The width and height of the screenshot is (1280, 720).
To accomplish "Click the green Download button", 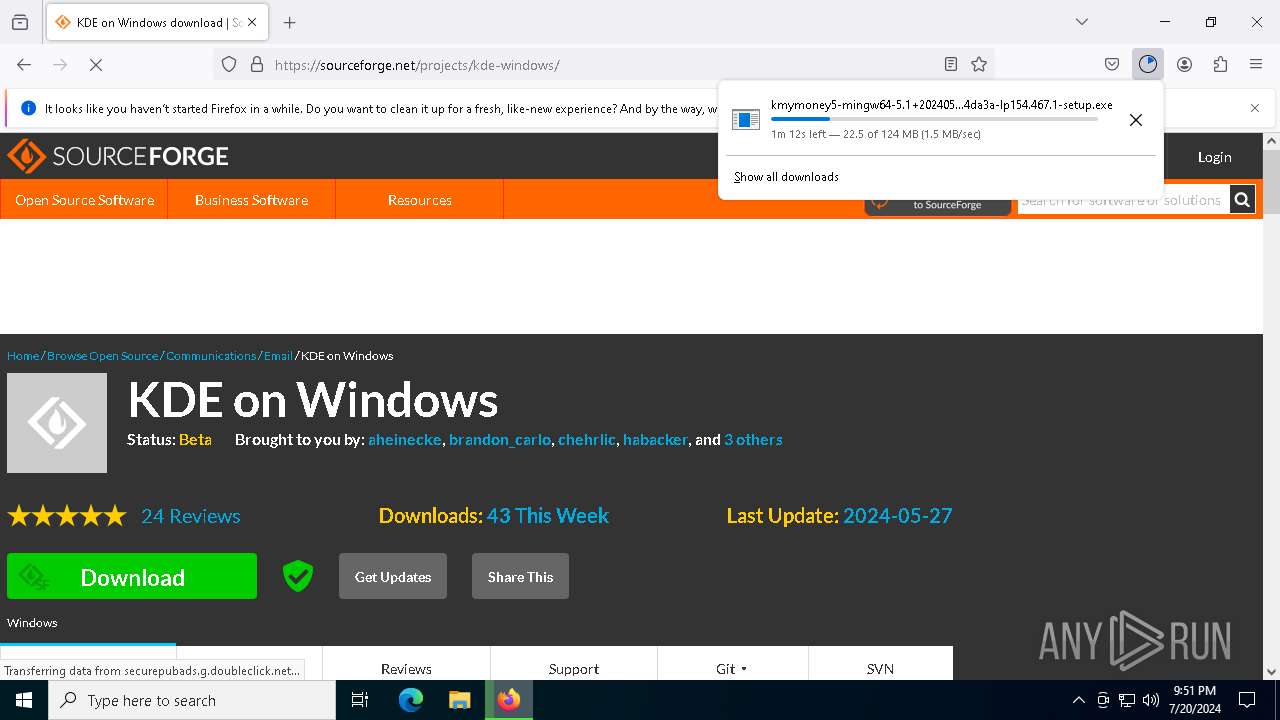I will (132, 576).
